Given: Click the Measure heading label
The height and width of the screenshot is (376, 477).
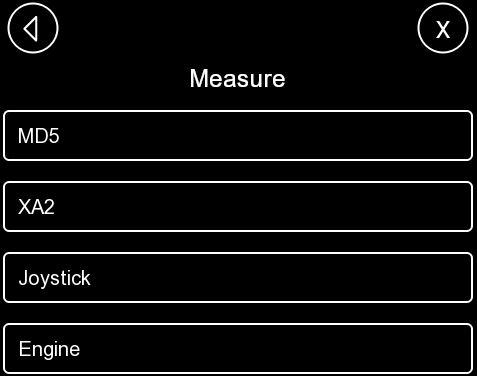Looking at the screenshot, I should click(x=237, y=79).
